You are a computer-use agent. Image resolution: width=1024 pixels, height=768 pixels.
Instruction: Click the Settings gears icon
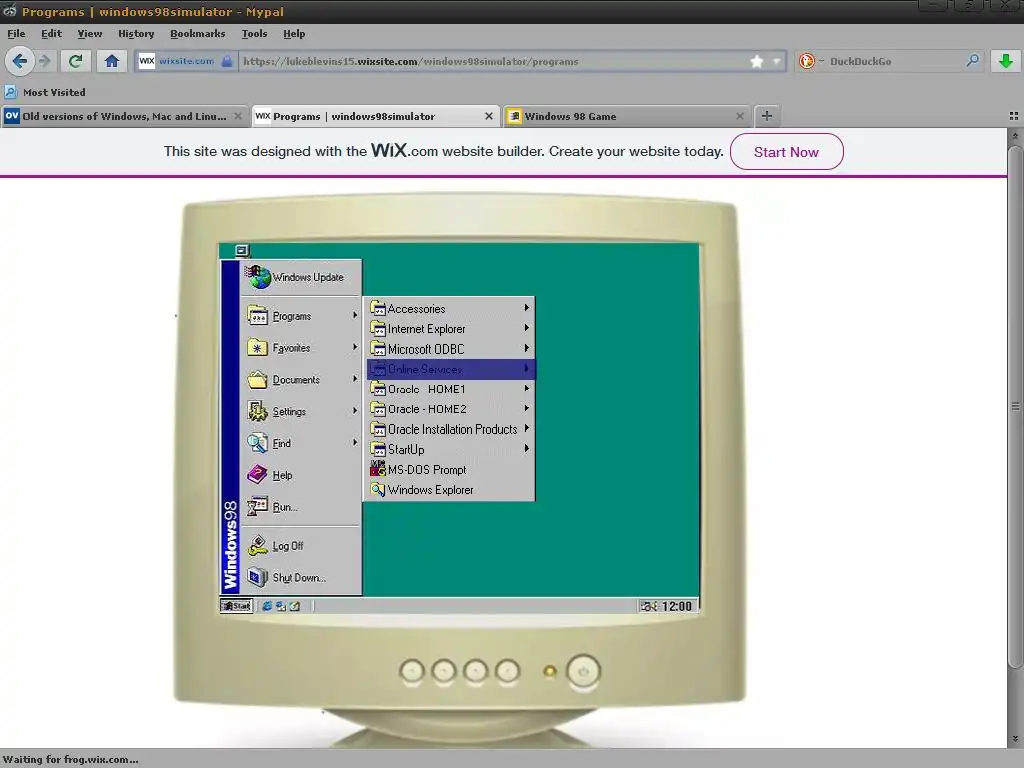(x=257, y=411)
